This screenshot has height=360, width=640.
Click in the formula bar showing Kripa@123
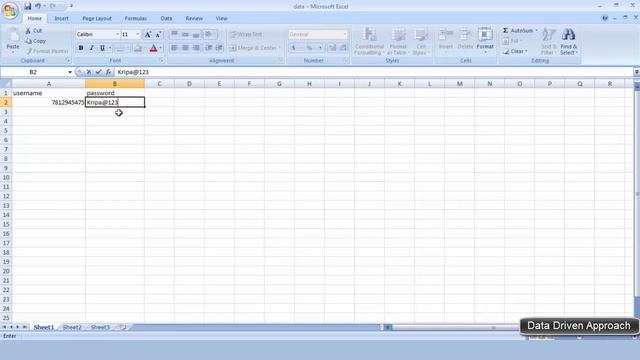tap(373, 72)
